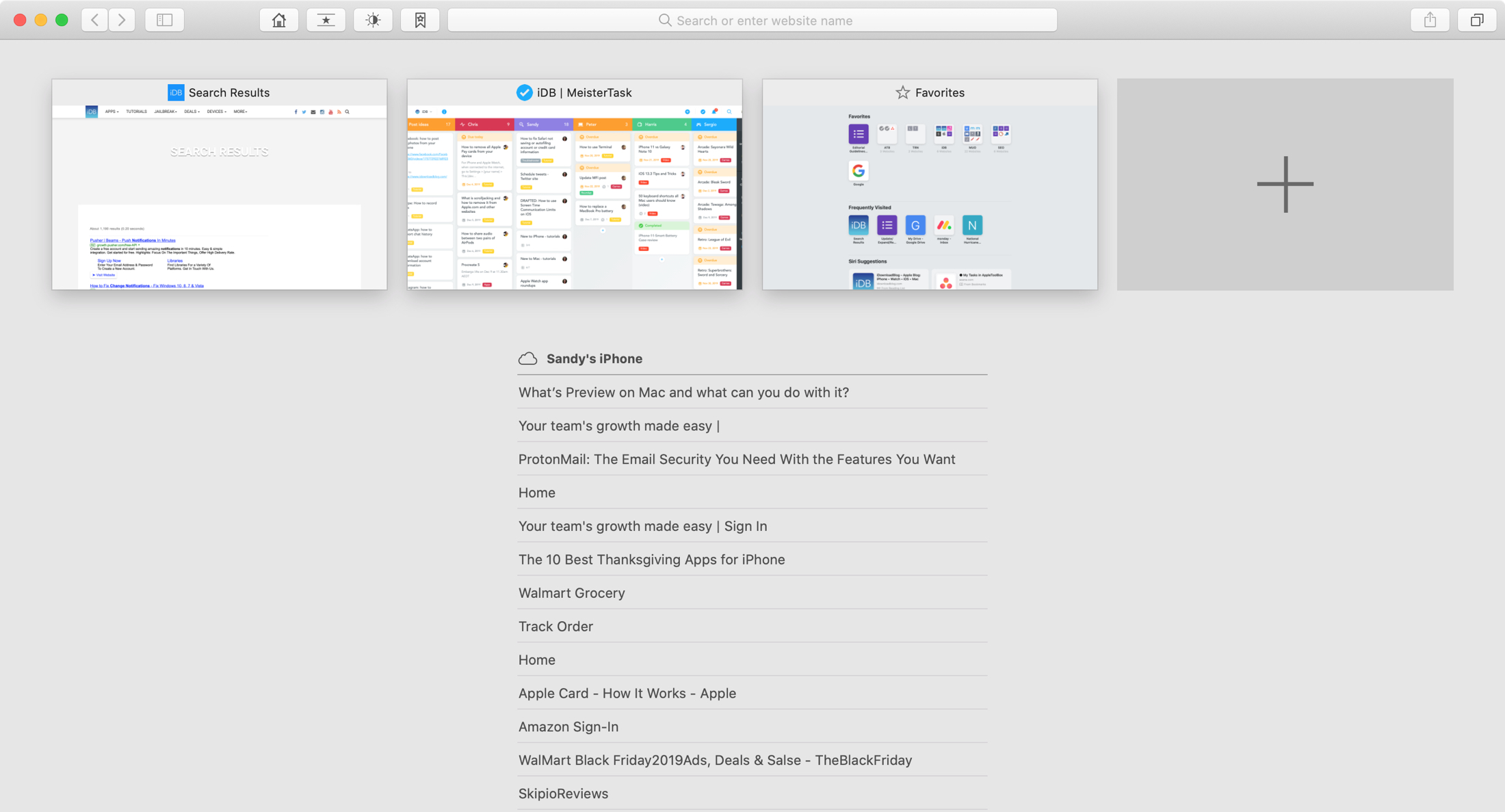
Task: Click the MeisterTask checkmark favicon
Action: pos(524,92)
